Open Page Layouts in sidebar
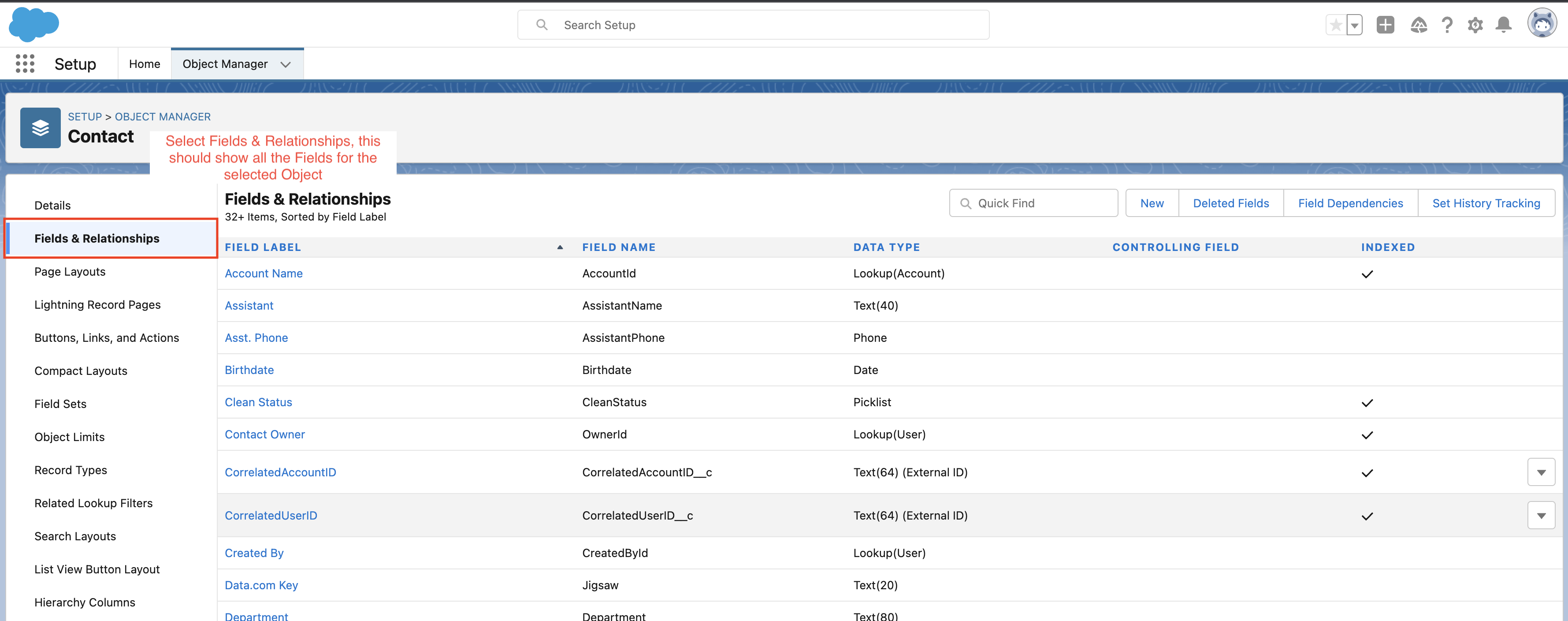The height and width of the screenshot is (621, 1568). [x=70, y=272]
